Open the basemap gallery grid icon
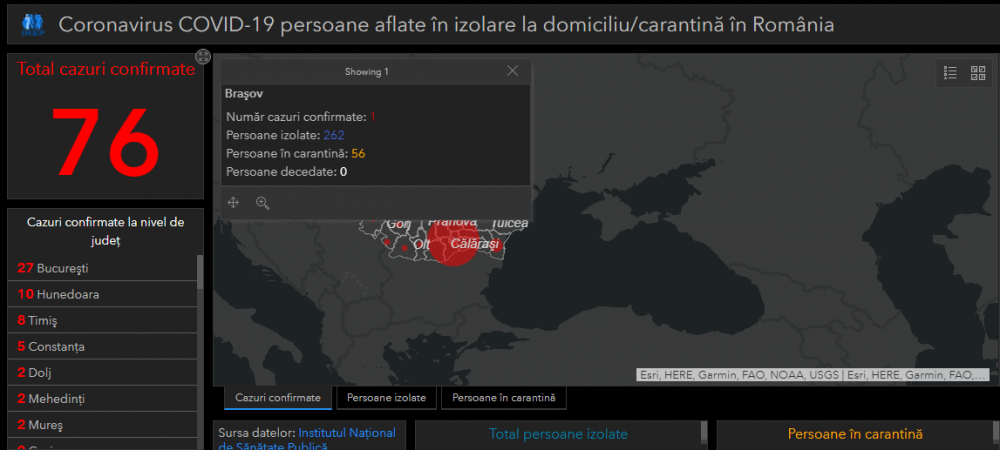This screenshot has width=1000, height=450. 978,73
